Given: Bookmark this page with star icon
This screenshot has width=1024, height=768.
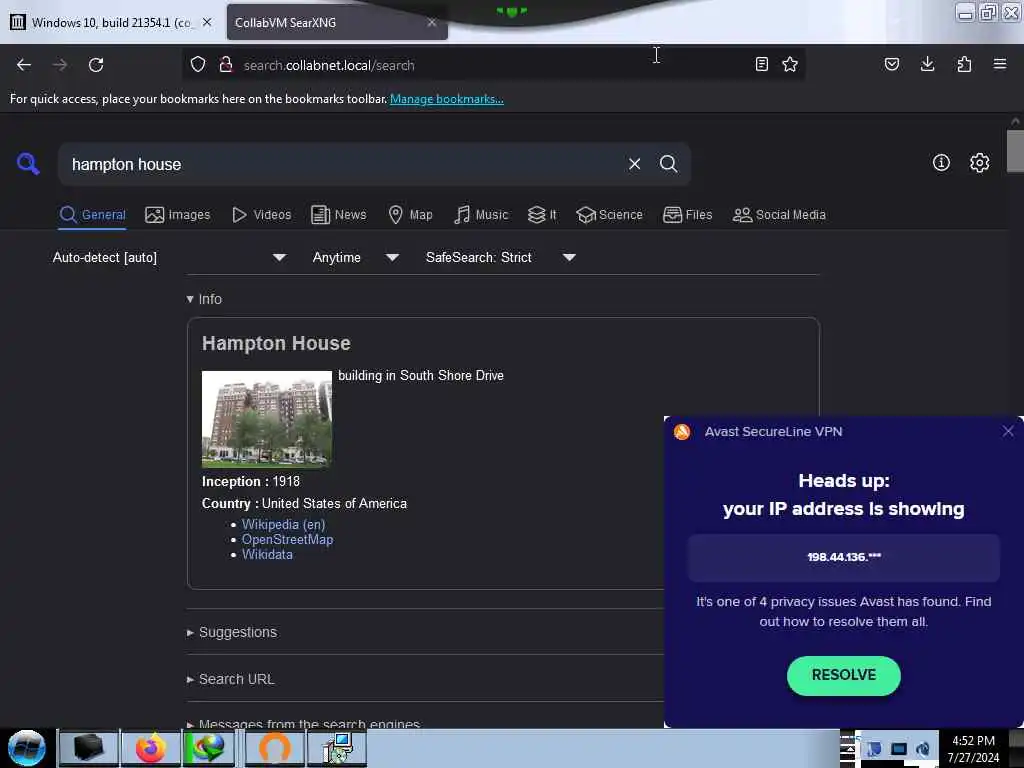Looking at the screenshot, I should (x=790, y=64).
